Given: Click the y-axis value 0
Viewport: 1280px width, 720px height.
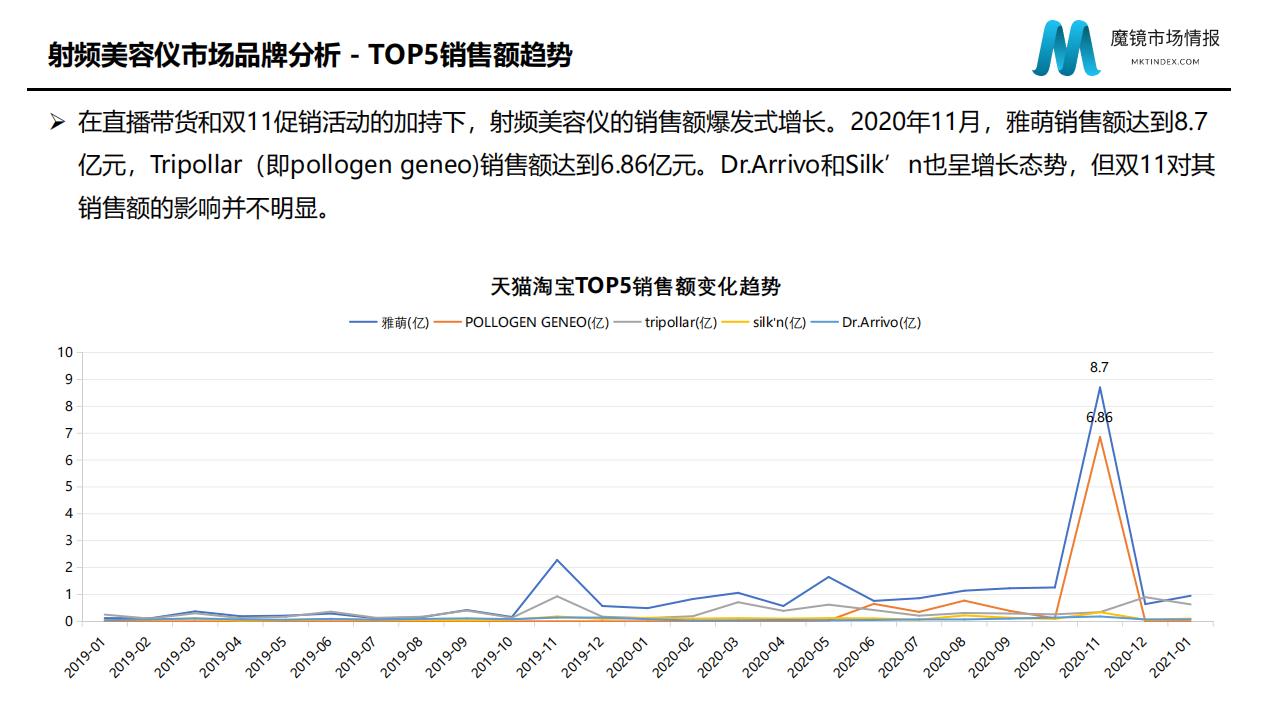Looking at the screenshot, I should pos(70,621).
